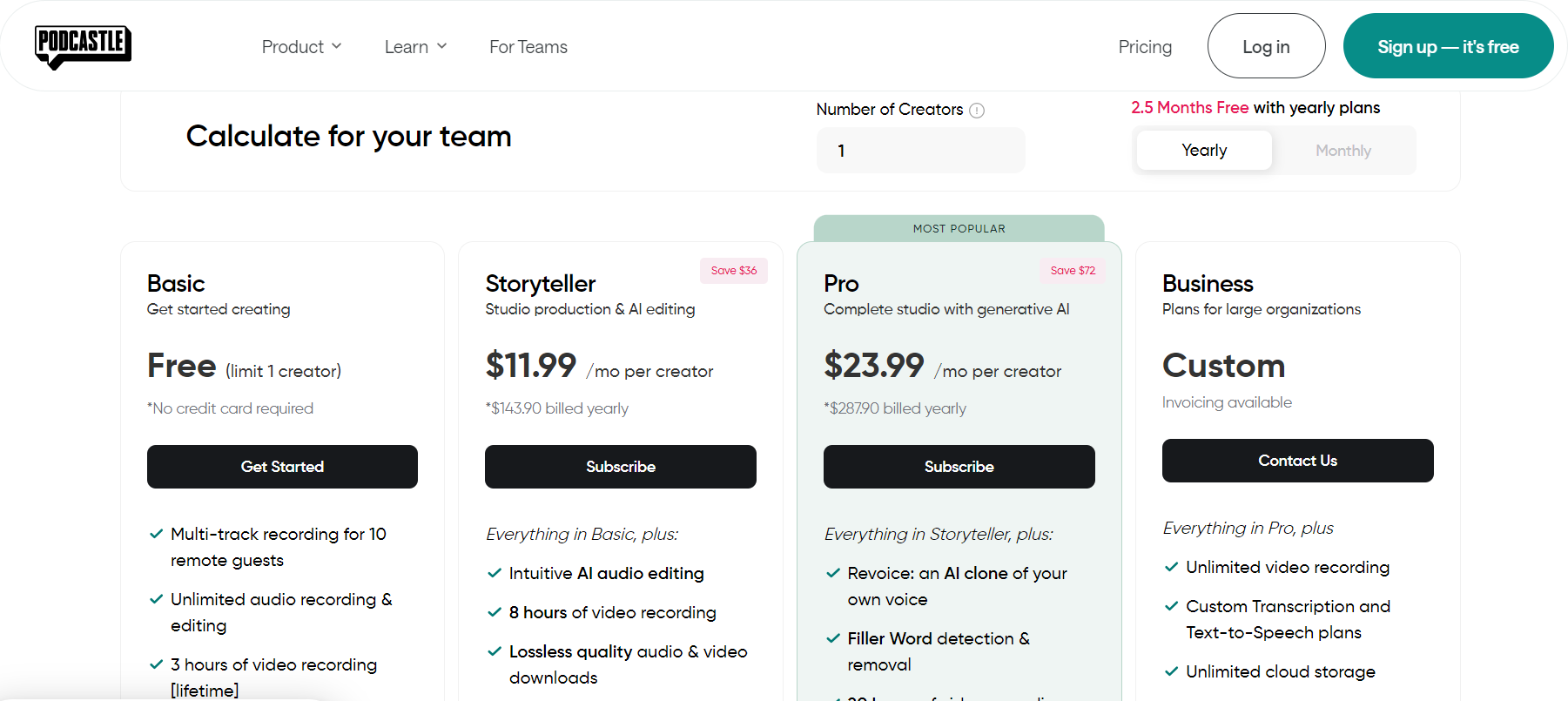Image resolution: width=1568 pixels, height=701 pixels.
Task: Switch billing to Yearly
Action: (x=1204, y=151)
